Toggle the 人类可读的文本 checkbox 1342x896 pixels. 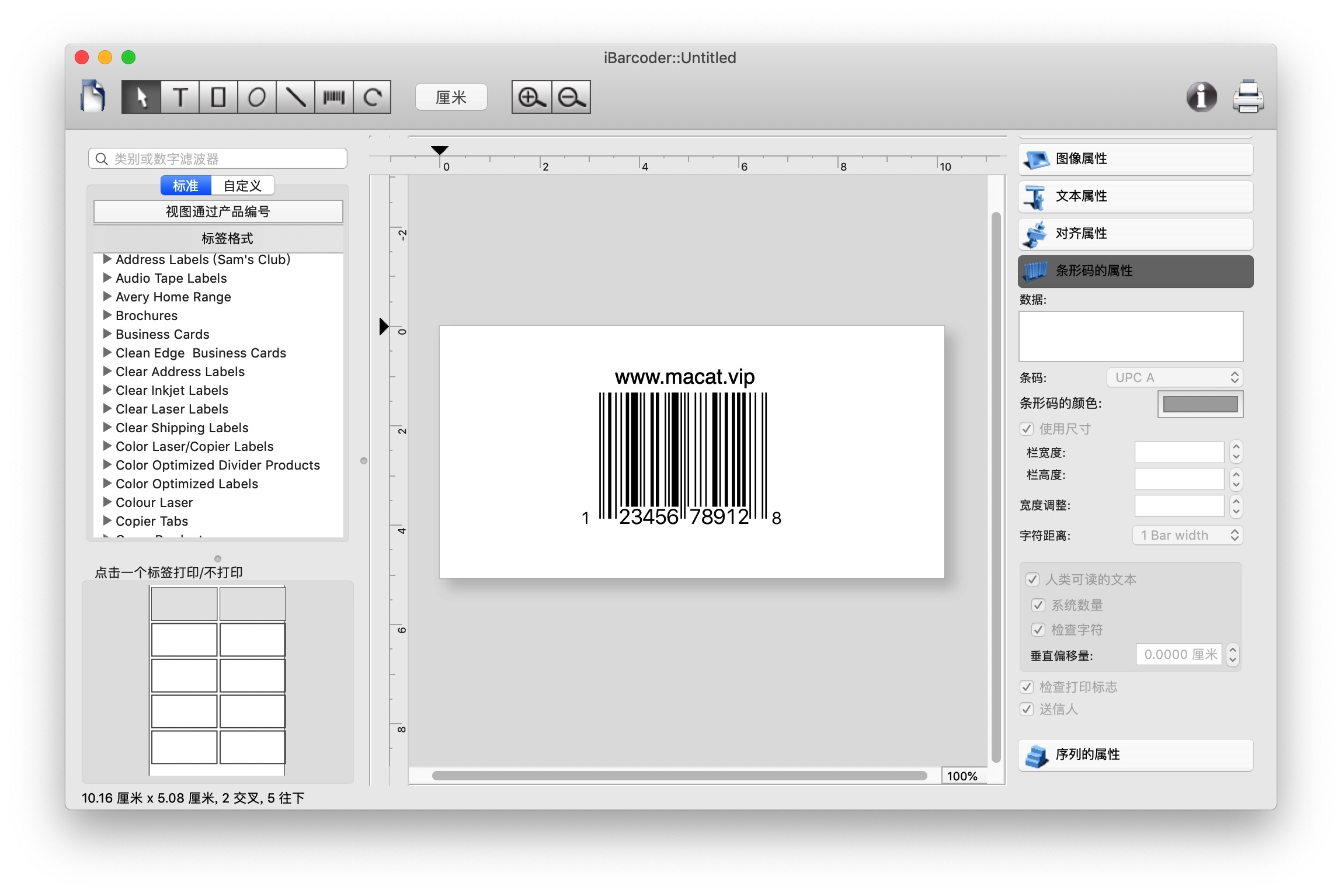pos(1032,579)
